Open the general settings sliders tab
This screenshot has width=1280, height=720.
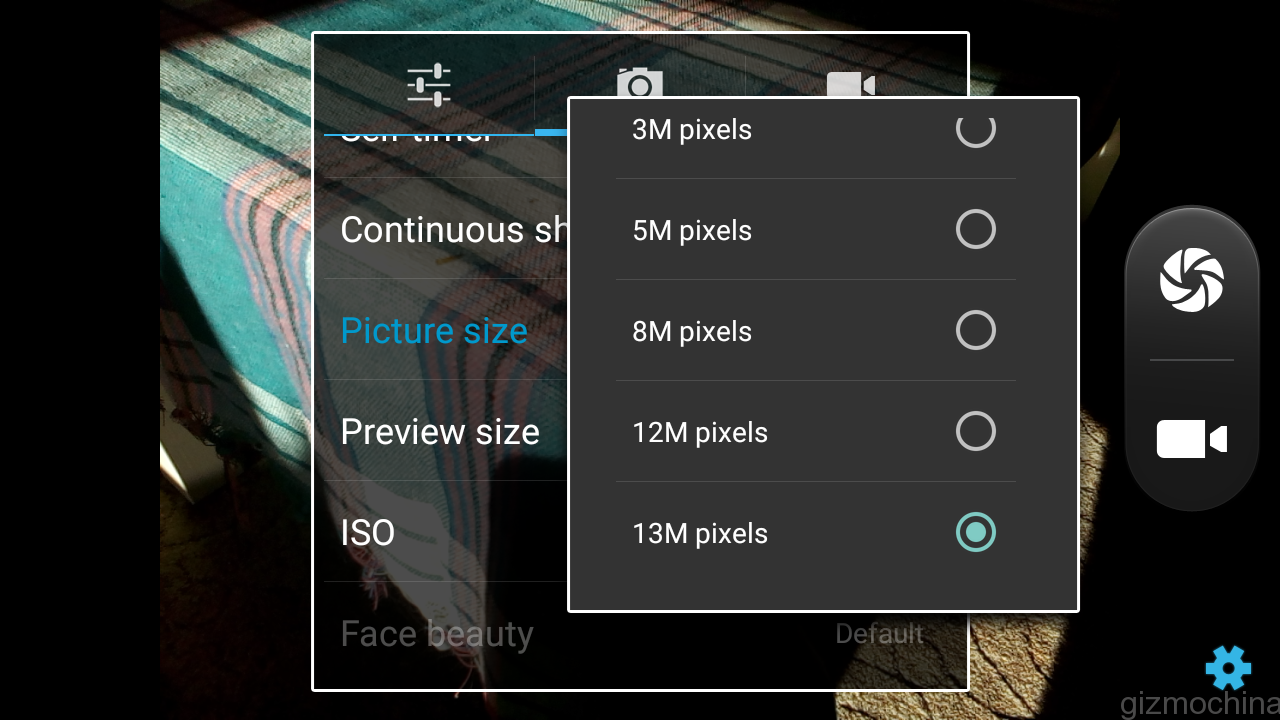tap(429, 84)
